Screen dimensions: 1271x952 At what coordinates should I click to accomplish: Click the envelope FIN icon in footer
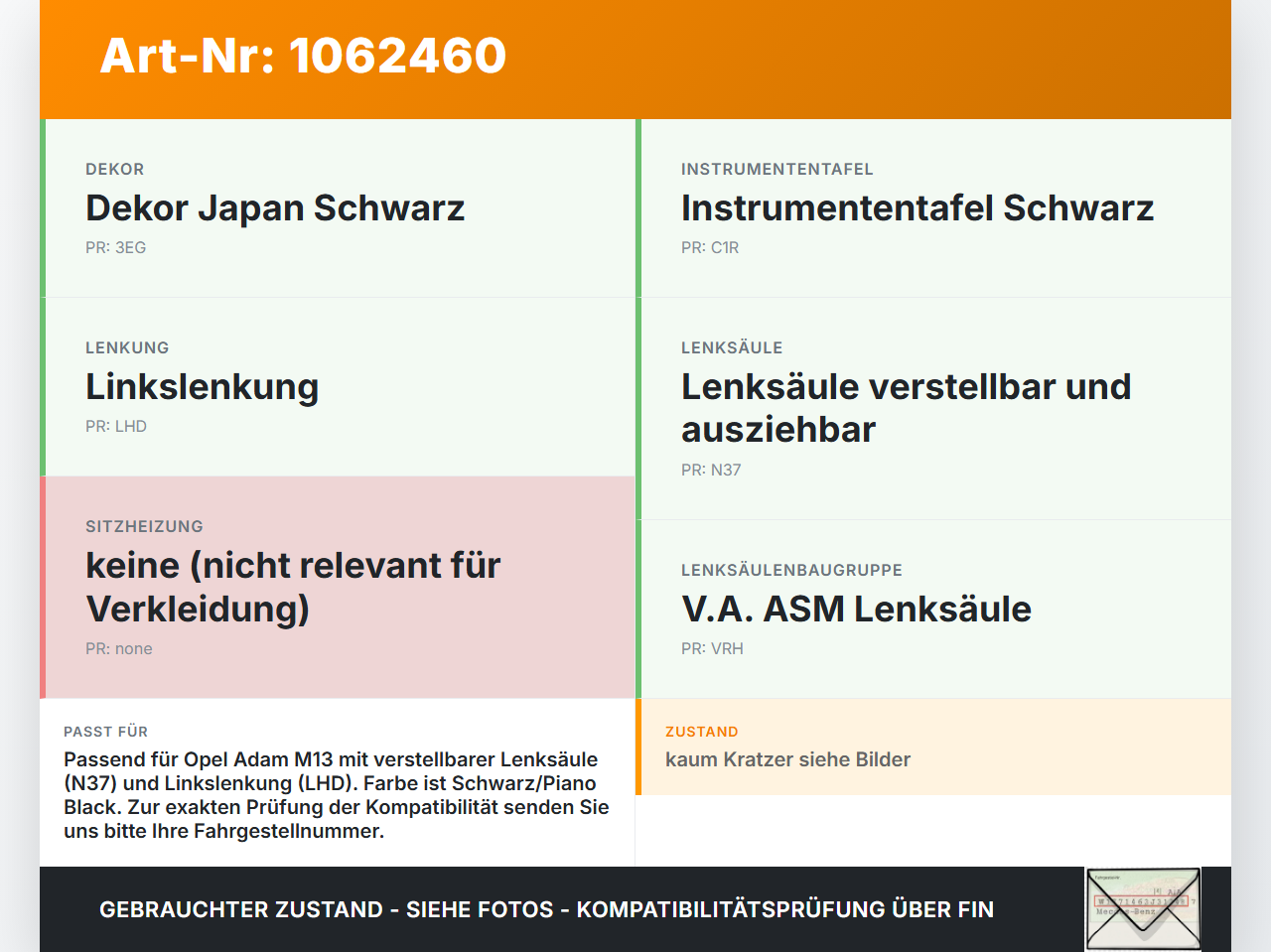[x=1143, y=909]
